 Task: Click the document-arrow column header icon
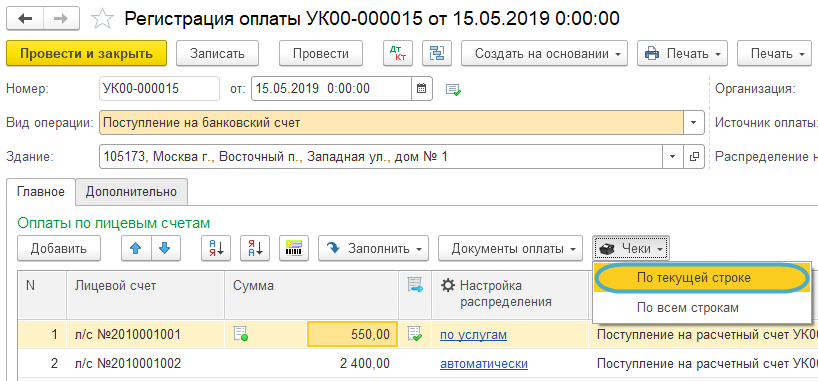(415, 285)
